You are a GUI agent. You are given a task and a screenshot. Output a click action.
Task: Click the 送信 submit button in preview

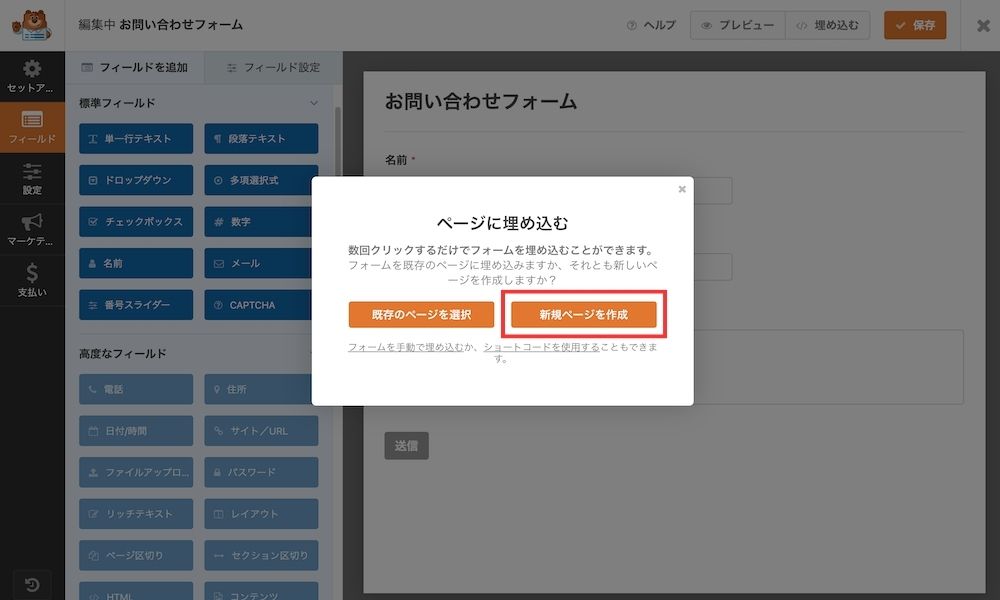(x=406, y=446)
